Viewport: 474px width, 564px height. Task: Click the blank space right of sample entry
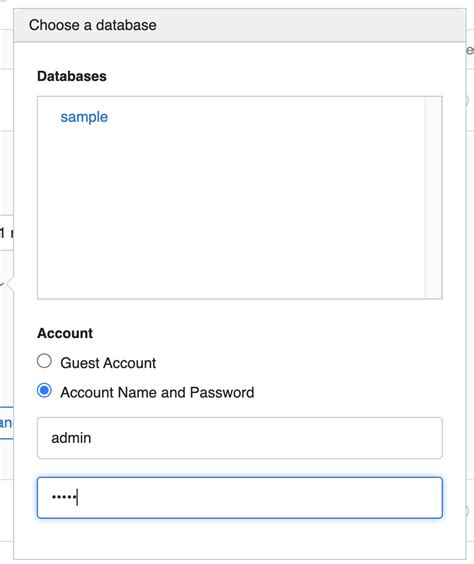[266, 117]
